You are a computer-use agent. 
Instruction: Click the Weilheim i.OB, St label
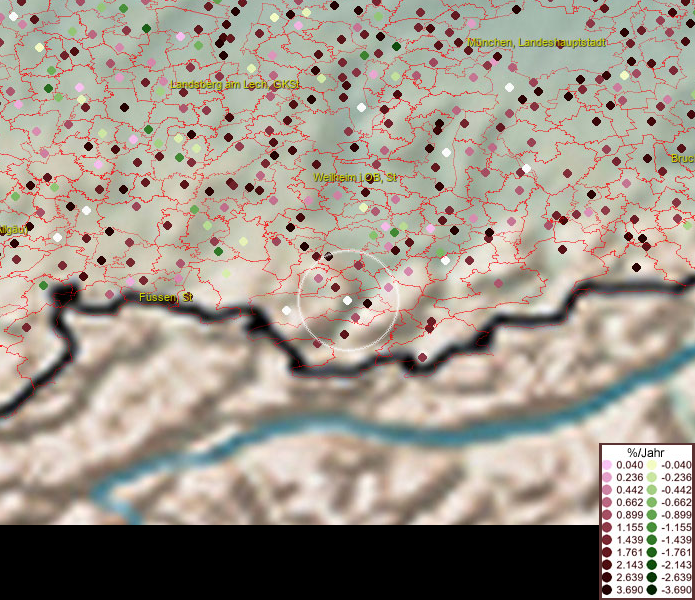(x=355, y=177)
